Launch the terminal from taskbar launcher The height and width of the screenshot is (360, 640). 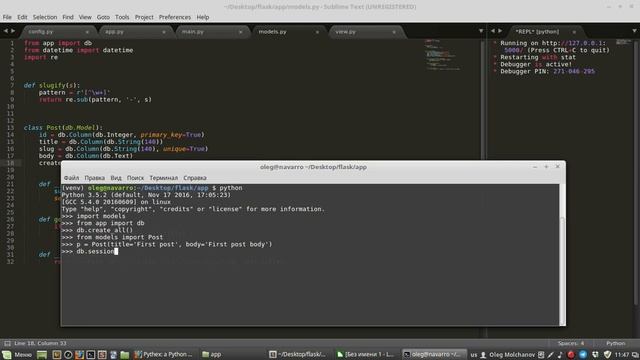(x=91, y=355)
